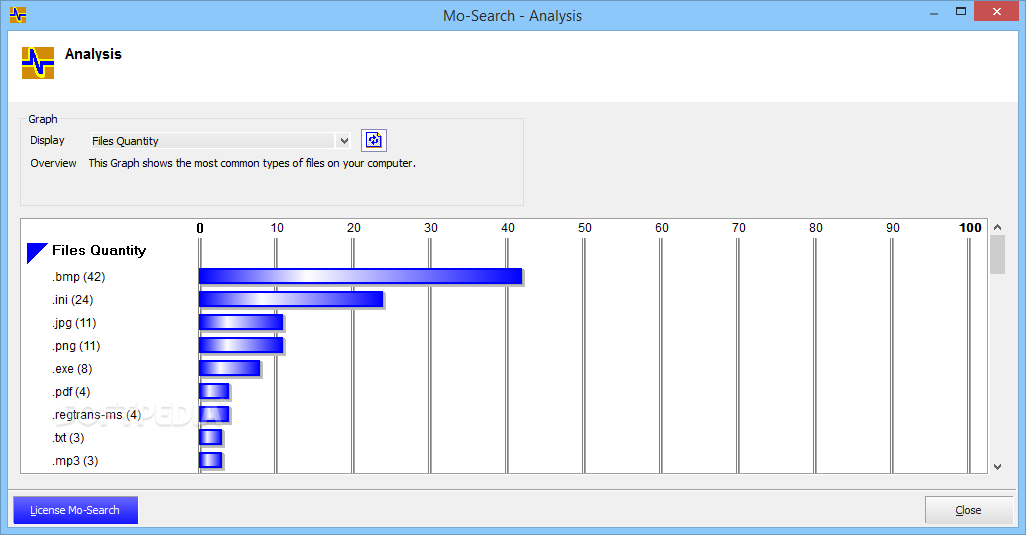Click the chart scroll up arrow
The height and width of the screenshot is (535, 1026).
(997, 227)
